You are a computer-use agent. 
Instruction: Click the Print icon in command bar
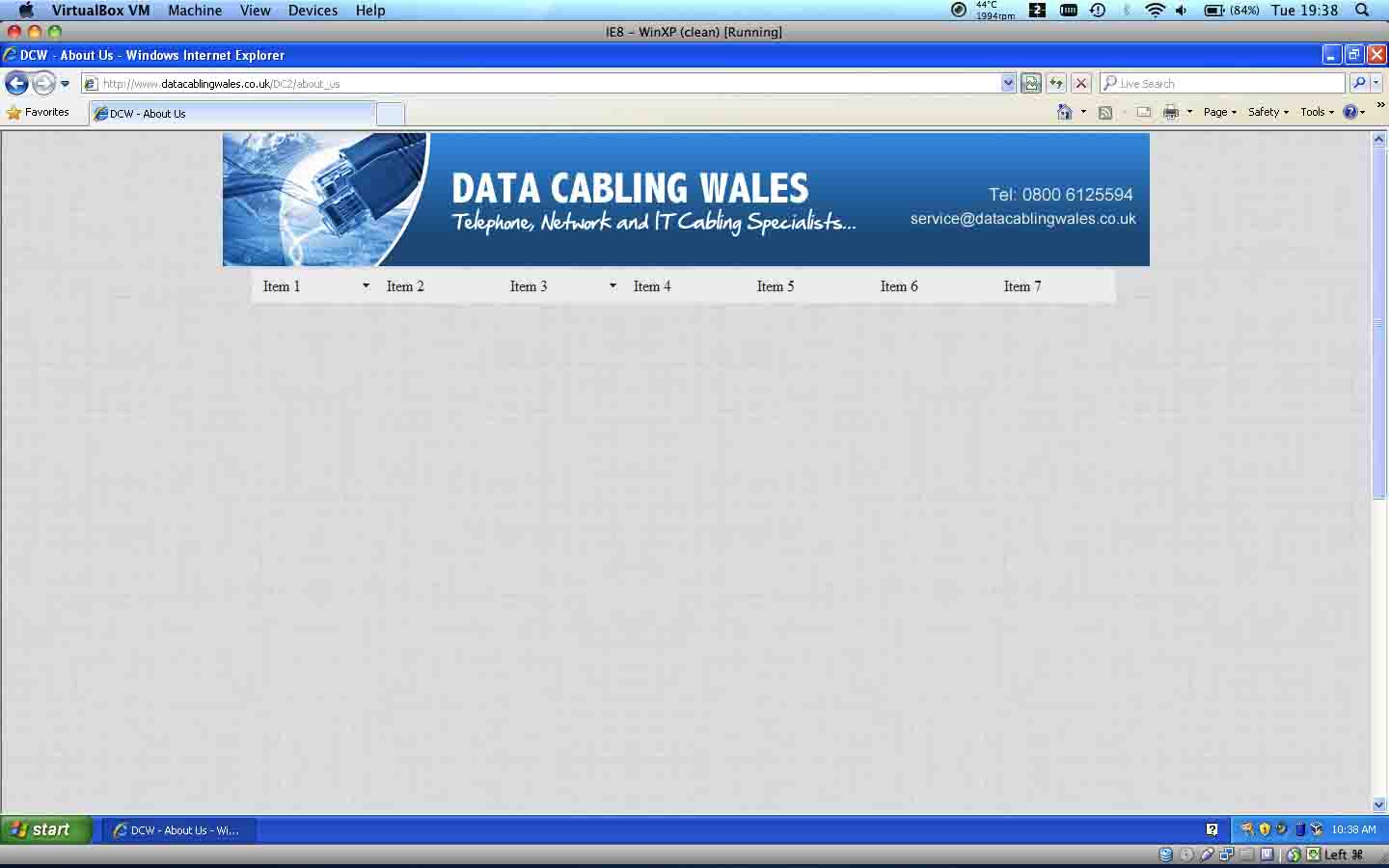(x=1171, y=112)
